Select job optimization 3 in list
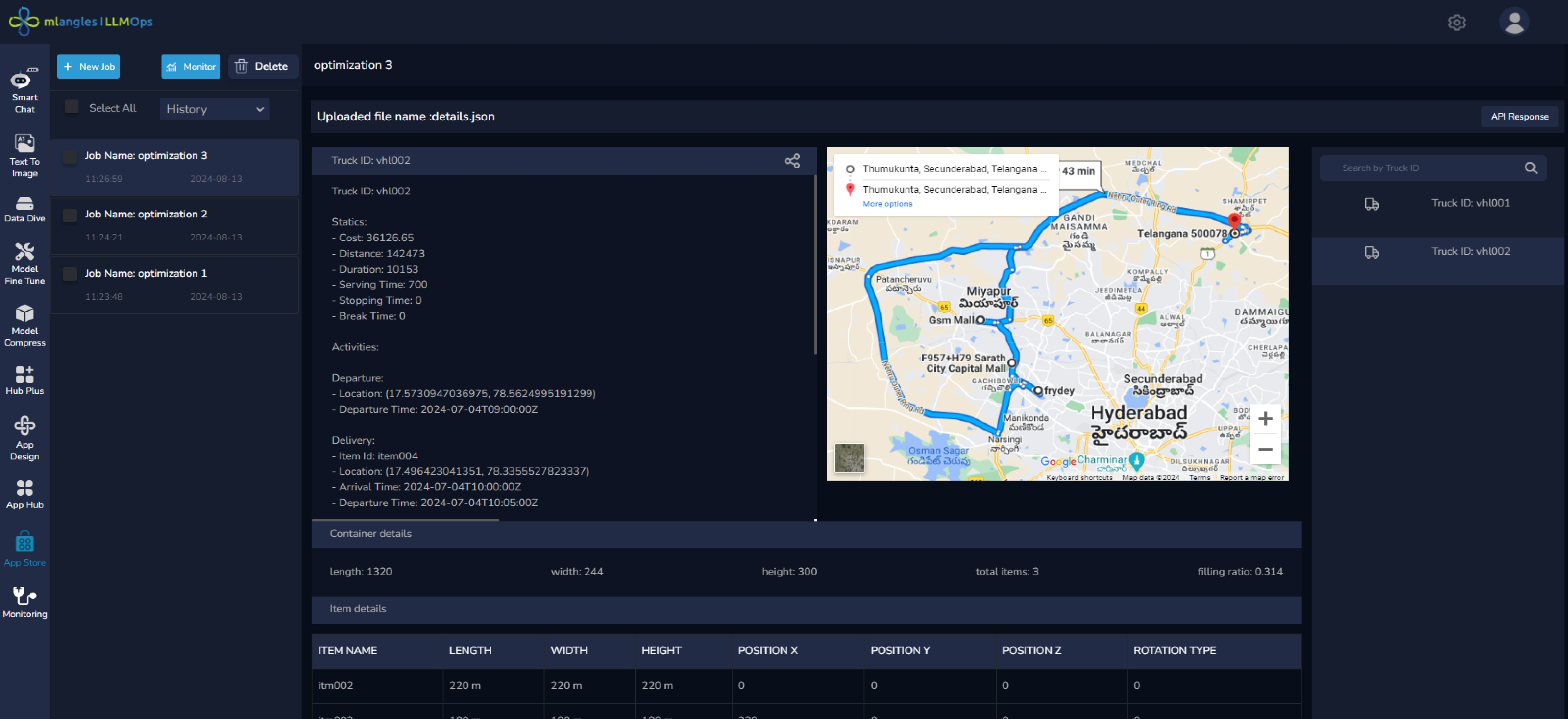 tap(175, 168)
